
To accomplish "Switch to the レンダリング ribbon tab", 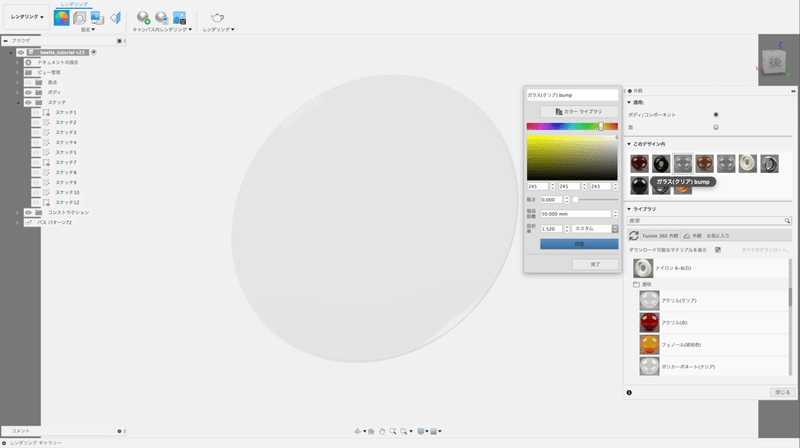I will (74, 4).
